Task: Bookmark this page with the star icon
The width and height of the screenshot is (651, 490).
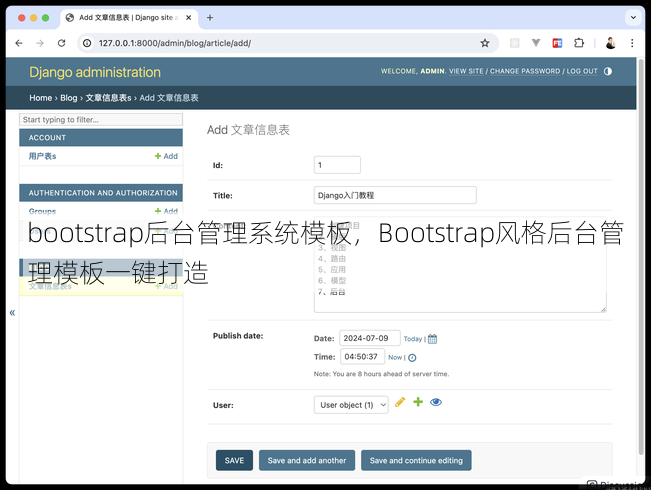Action: coord(485,43)
